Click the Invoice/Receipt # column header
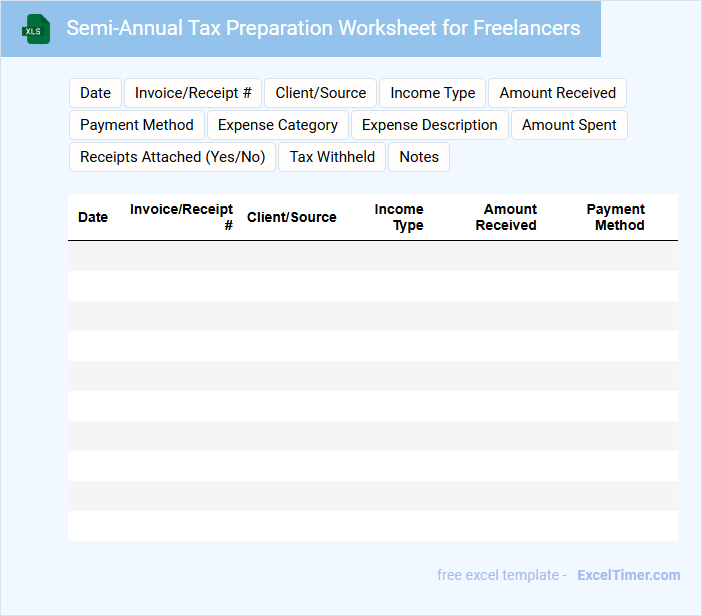The image size is (702, 616). (x=182, y=217)
